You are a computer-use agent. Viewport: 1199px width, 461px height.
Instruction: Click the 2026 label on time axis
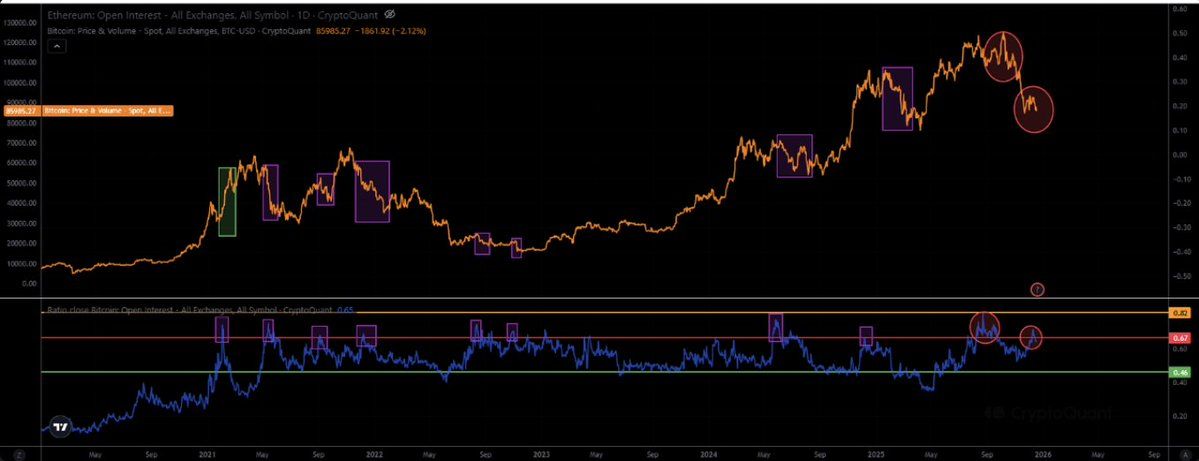click(1043, 454)
